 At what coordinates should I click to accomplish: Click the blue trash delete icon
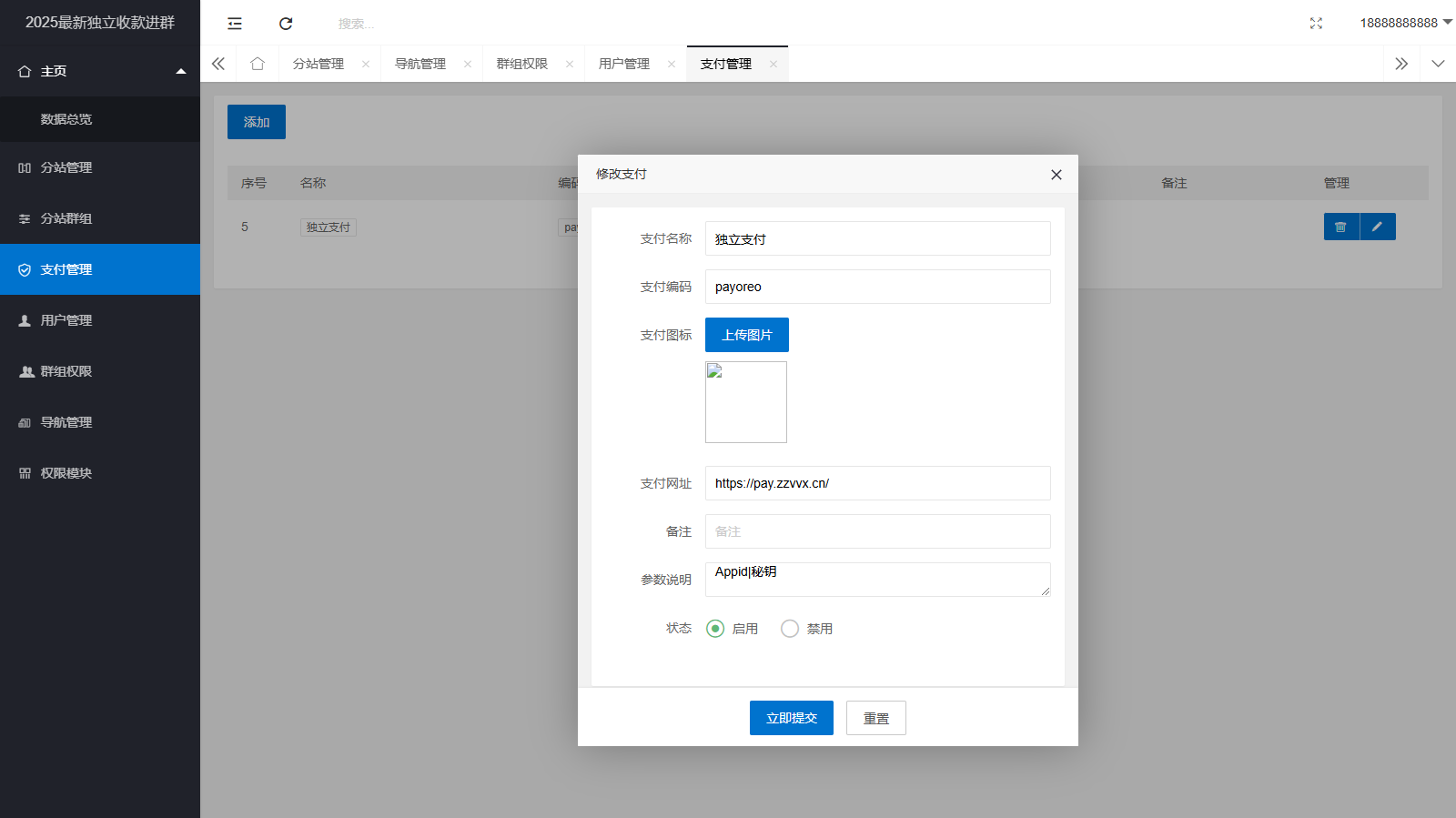point(1340,227)
